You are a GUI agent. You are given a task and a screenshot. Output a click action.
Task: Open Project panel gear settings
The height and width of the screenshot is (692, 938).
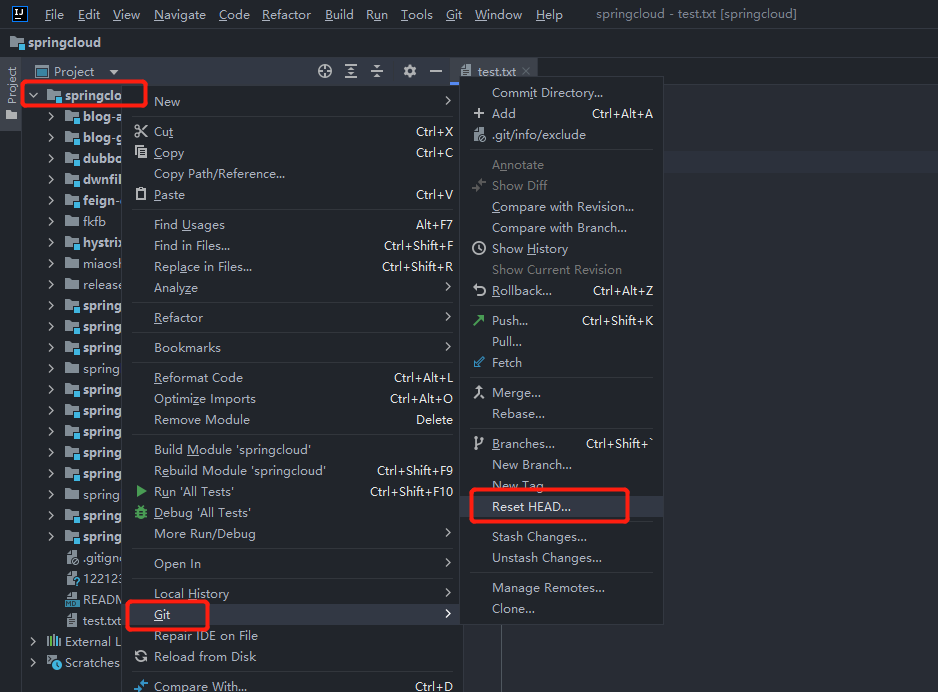point(409,71)
